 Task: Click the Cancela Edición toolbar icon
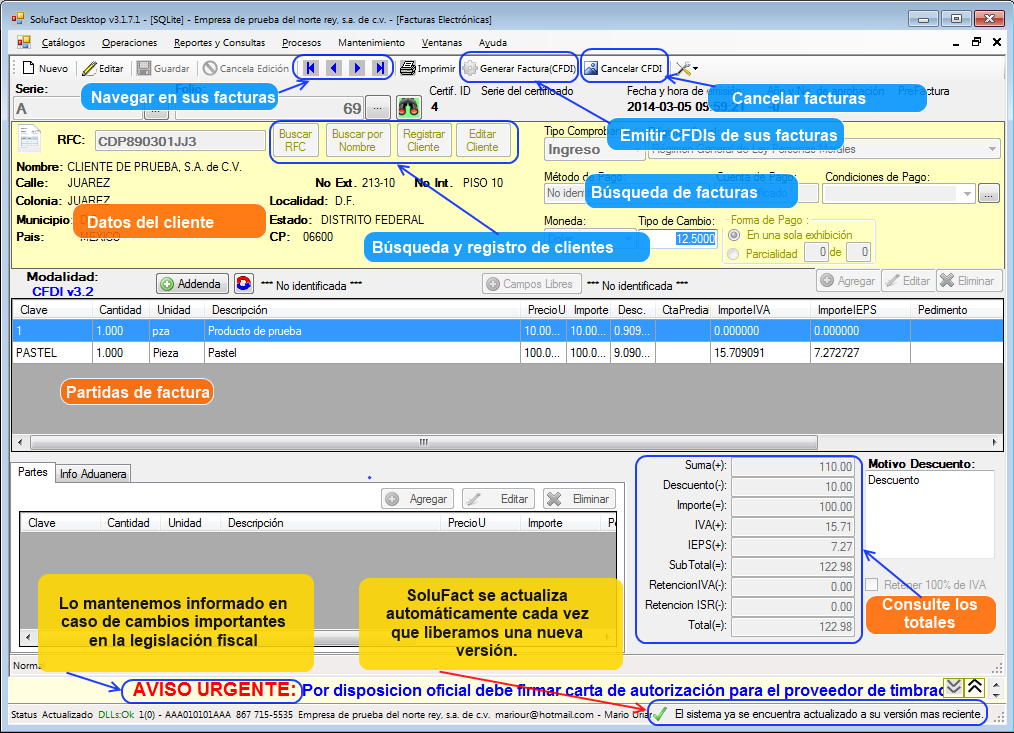(210, 68)
